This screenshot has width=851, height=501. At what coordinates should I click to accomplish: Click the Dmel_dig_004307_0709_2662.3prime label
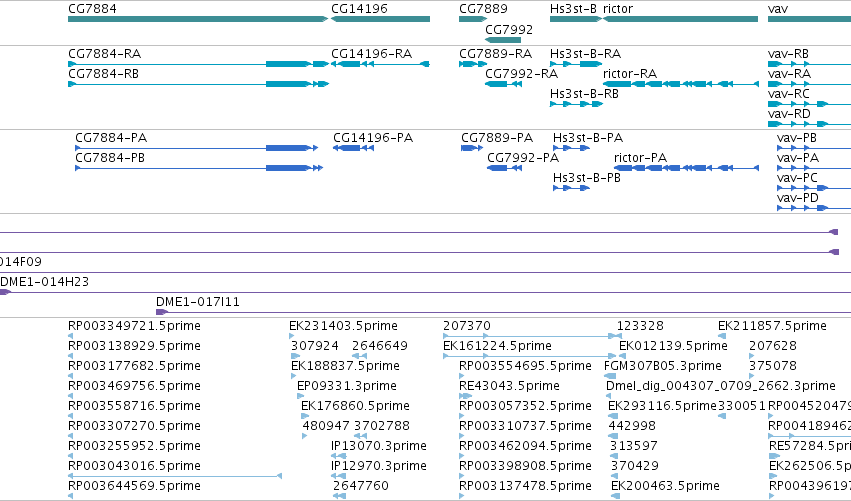click(721, 386)
